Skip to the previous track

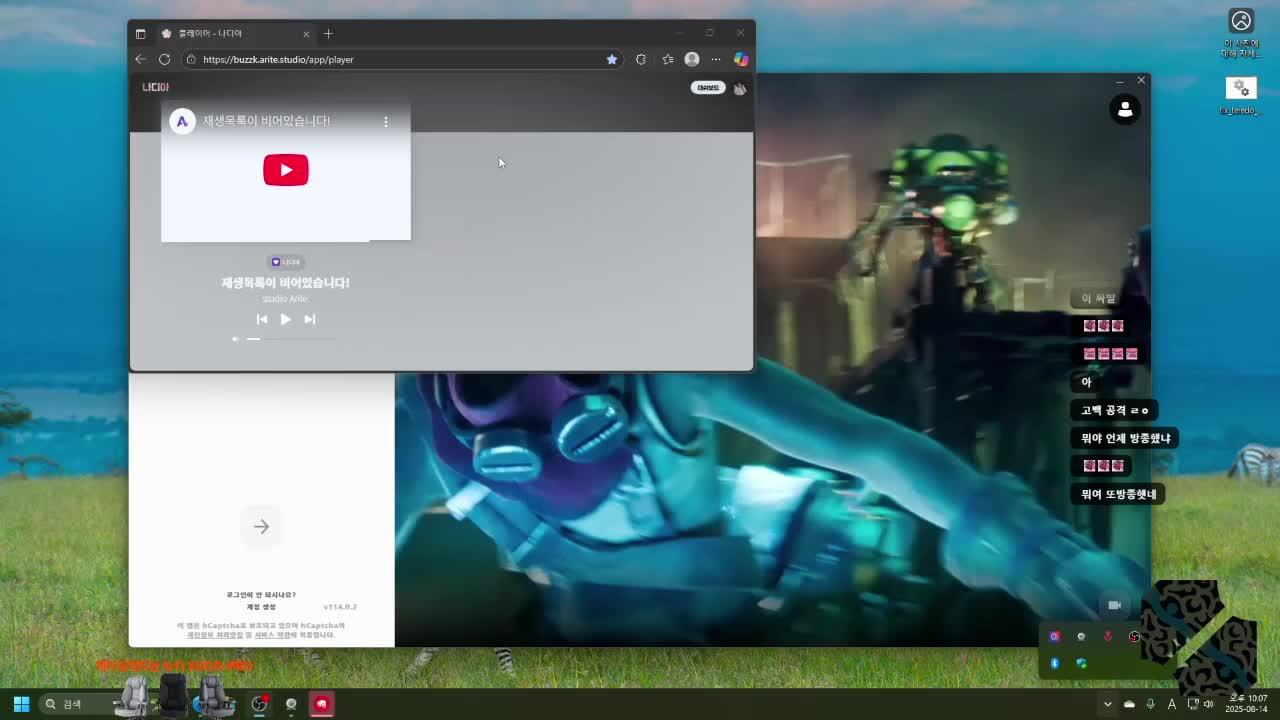(262, 319)
